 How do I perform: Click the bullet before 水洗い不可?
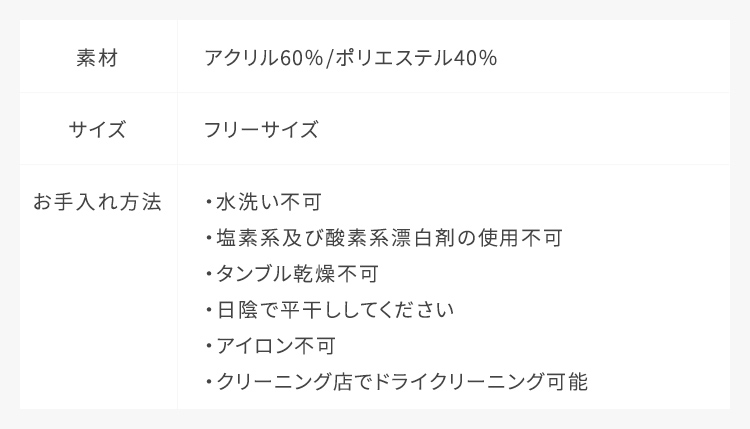click(208, 203)
